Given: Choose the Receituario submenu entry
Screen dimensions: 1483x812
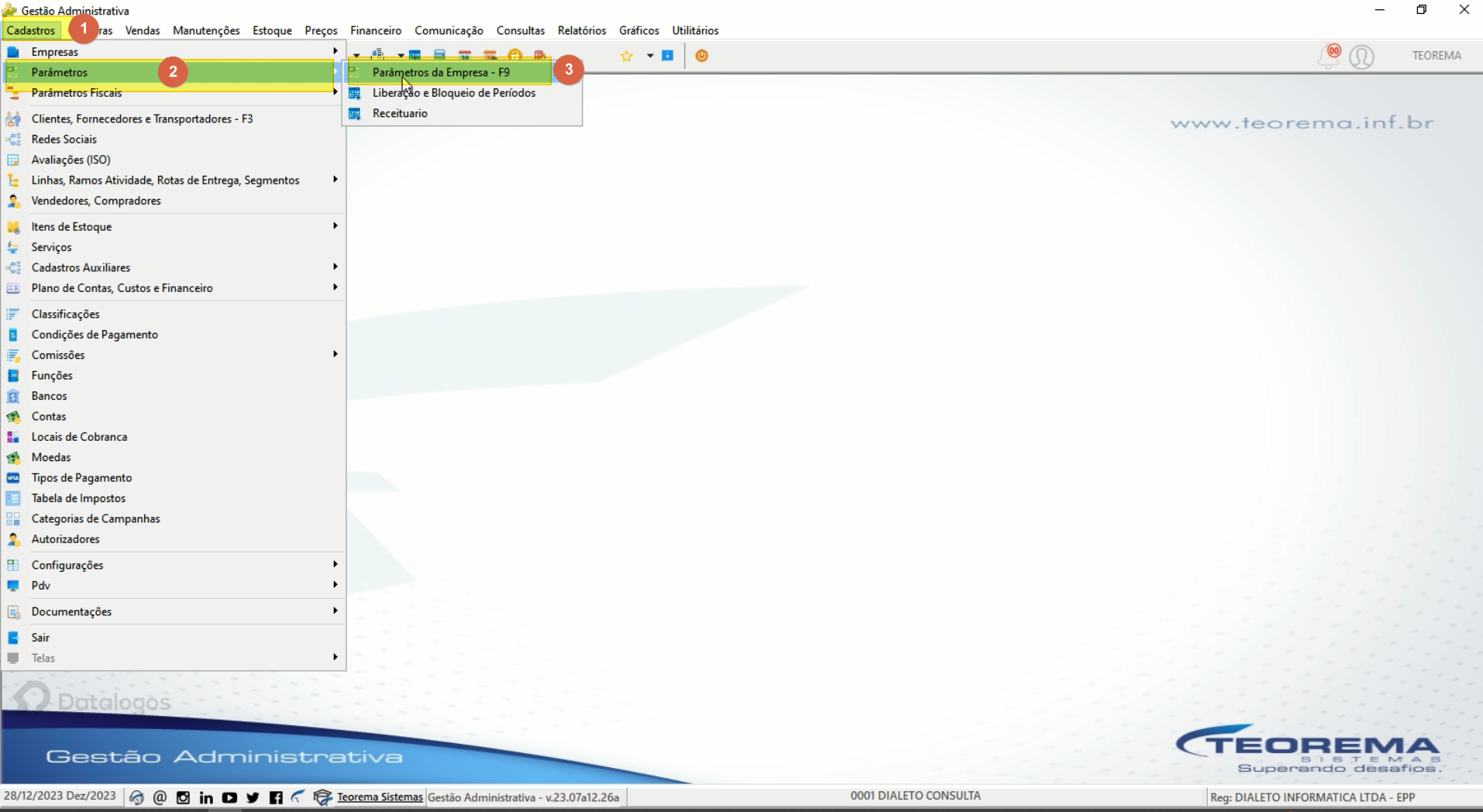Looking at the screenshot, I should click(x=463, y=113).
